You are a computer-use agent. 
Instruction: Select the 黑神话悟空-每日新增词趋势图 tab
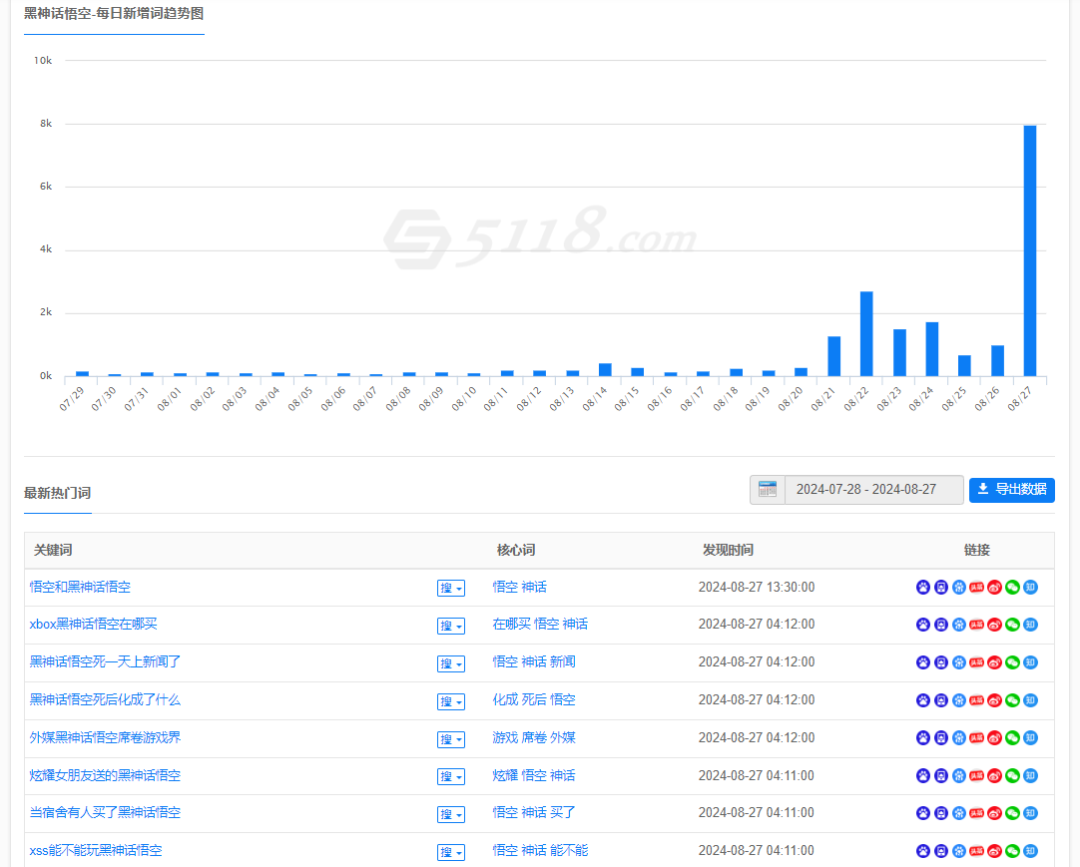(114, 14)
